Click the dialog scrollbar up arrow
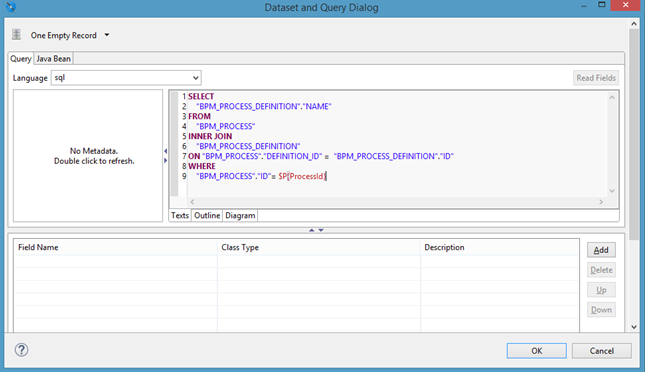The image size is (646, 372). click(634, 24)
